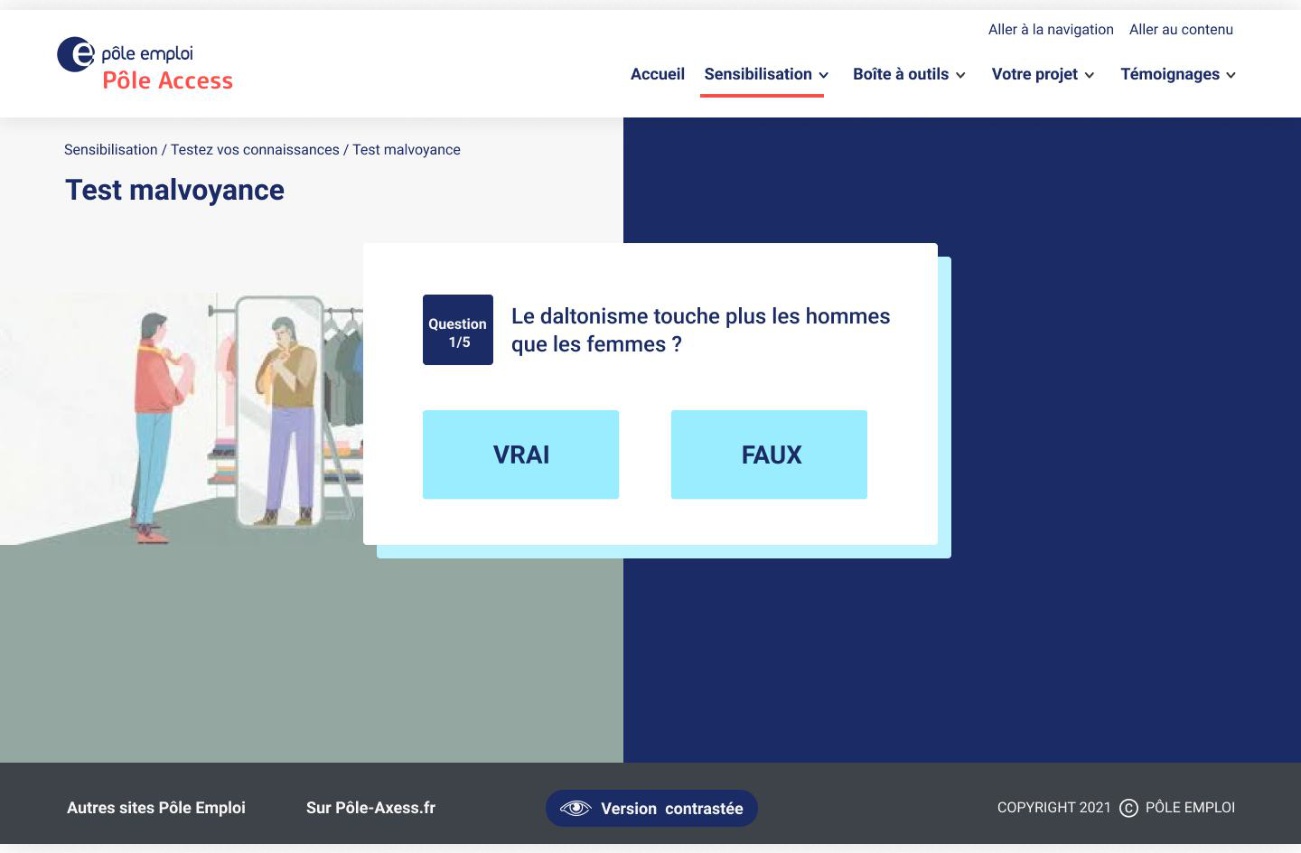Expand the Témoignages chevron

pos(1231,75)
